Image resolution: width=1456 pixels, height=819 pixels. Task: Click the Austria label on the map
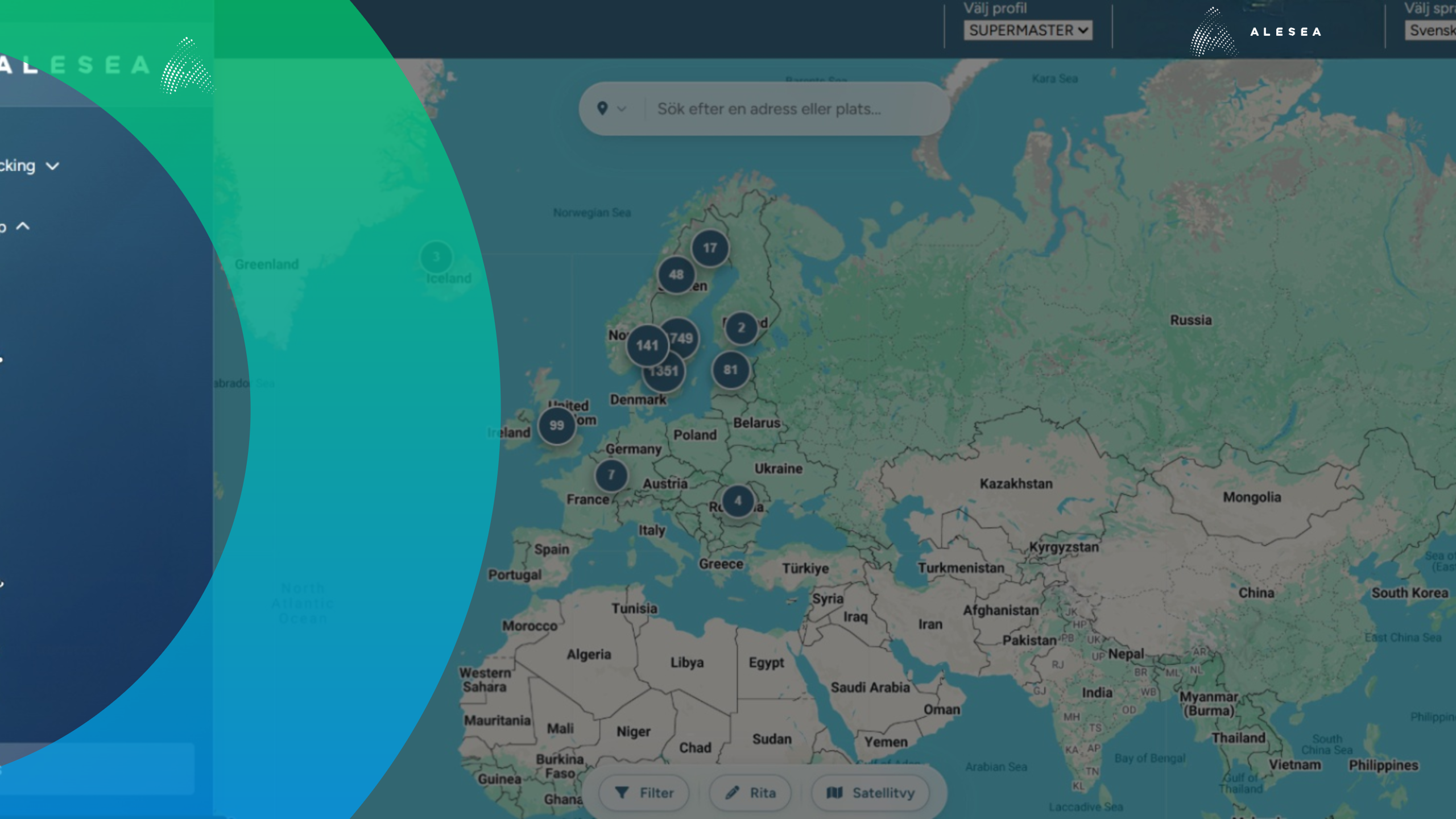click(x=665, y=484)
